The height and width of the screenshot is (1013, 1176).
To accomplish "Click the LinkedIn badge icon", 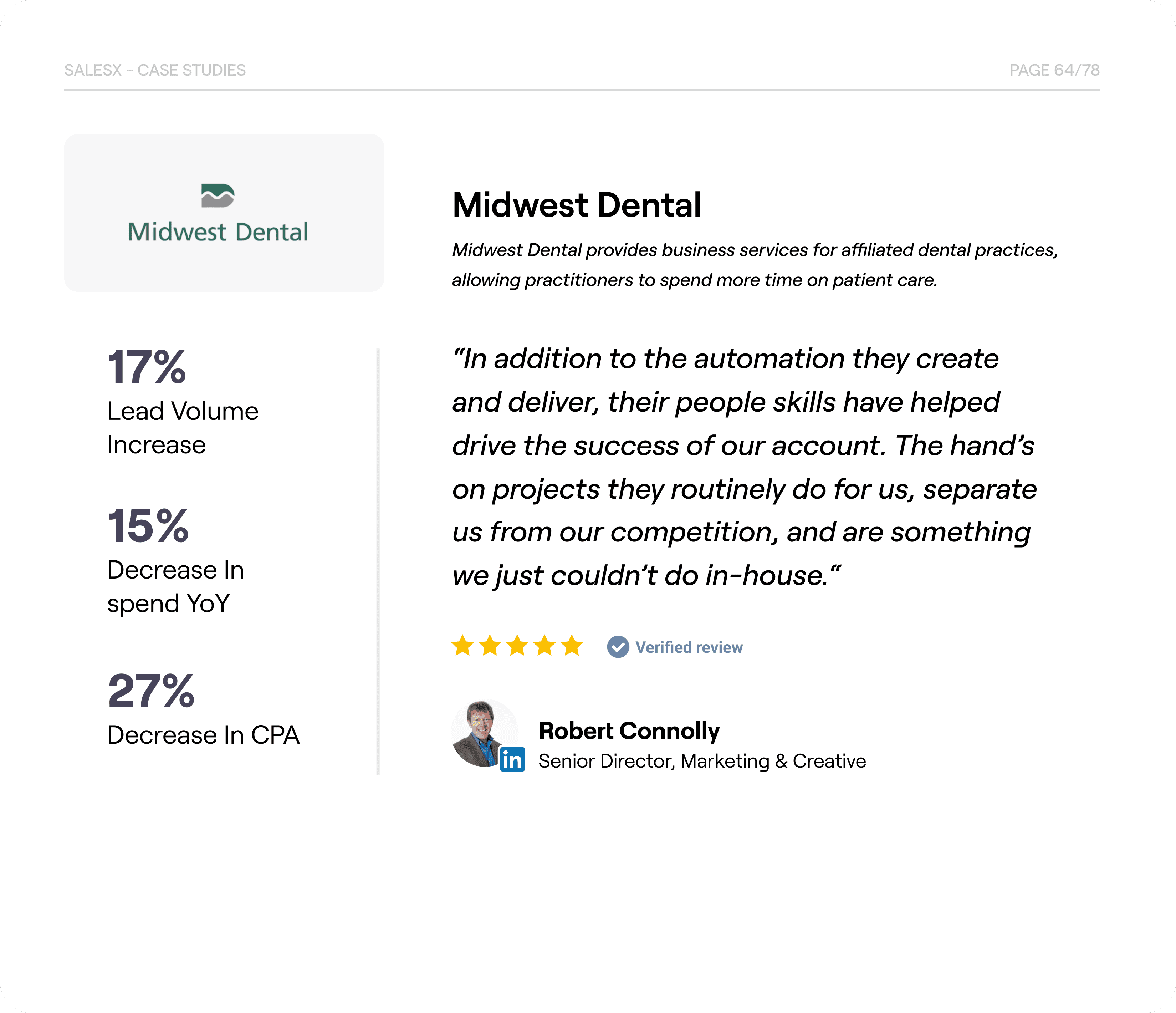I will pyautogui.click(x=512, y=759).
